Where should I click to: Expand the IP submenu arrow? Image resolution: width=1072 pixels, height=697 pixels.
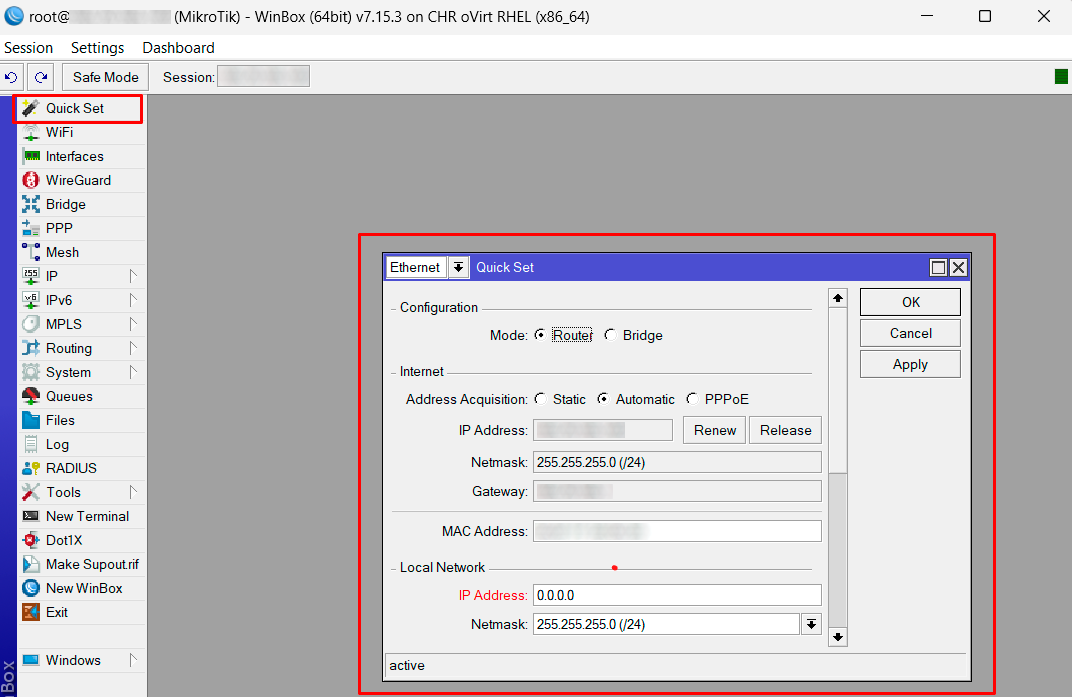pos(133,276)
